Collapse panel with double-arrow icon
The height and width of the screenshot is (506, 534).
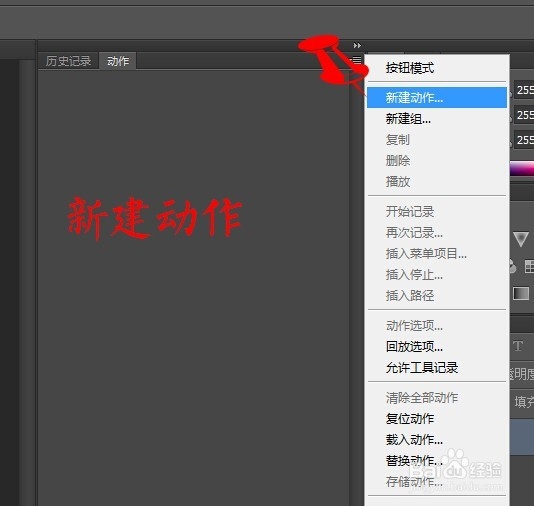357,45
